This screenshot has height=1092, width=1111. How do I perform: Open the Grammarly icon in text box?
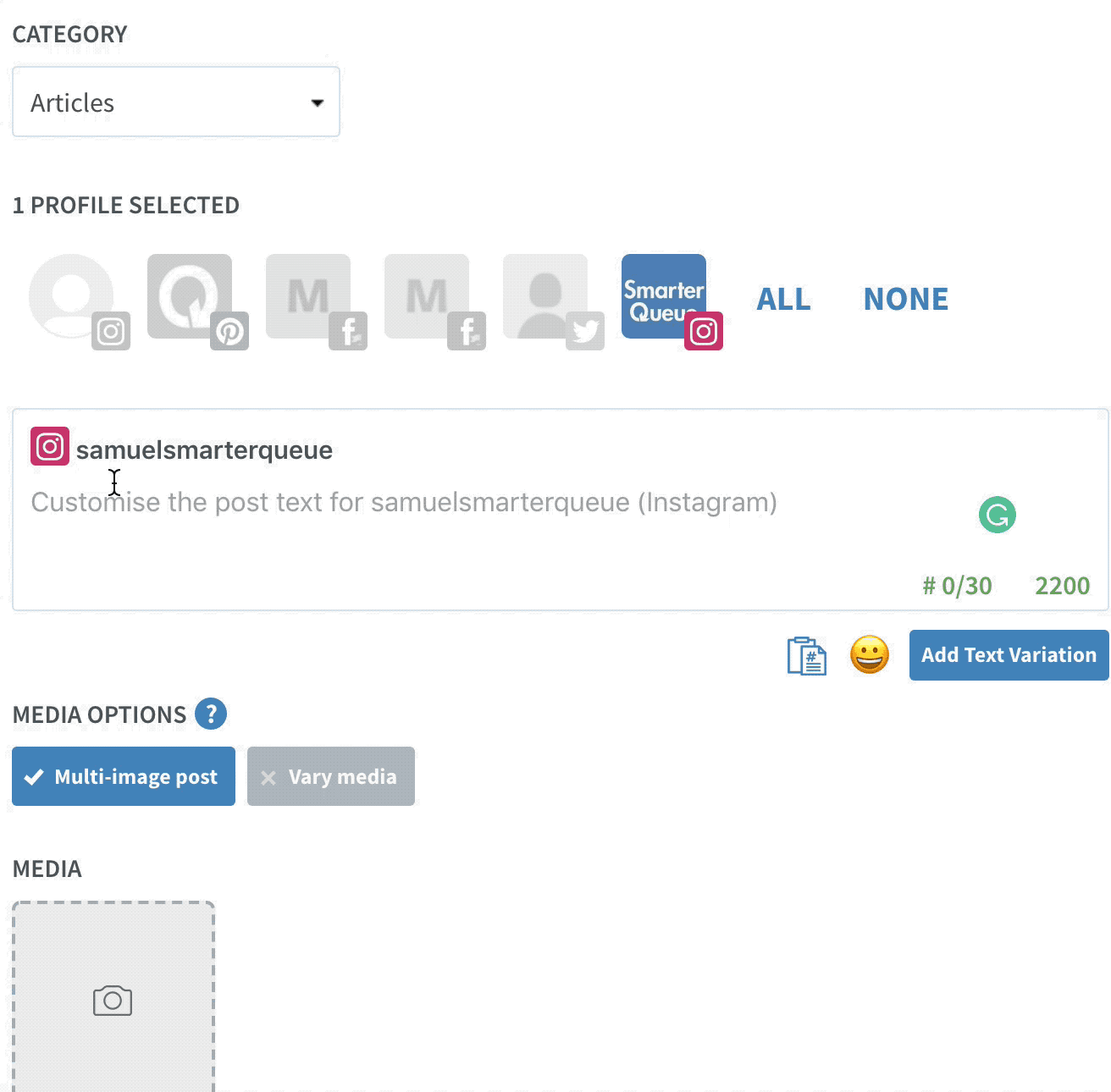[998, 515]
